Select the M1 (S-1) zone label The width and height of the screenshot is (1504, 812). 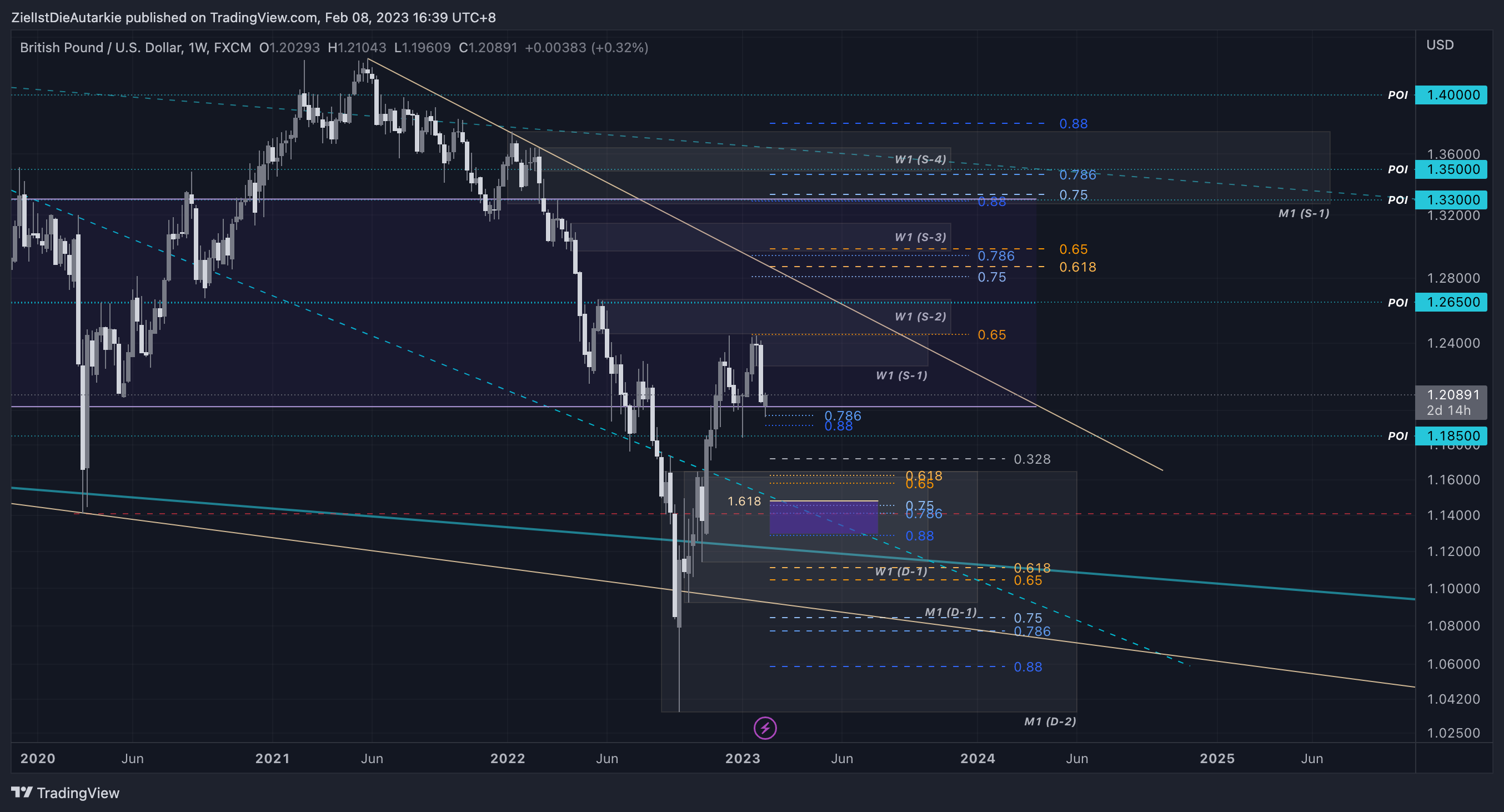pos(1304,214)
